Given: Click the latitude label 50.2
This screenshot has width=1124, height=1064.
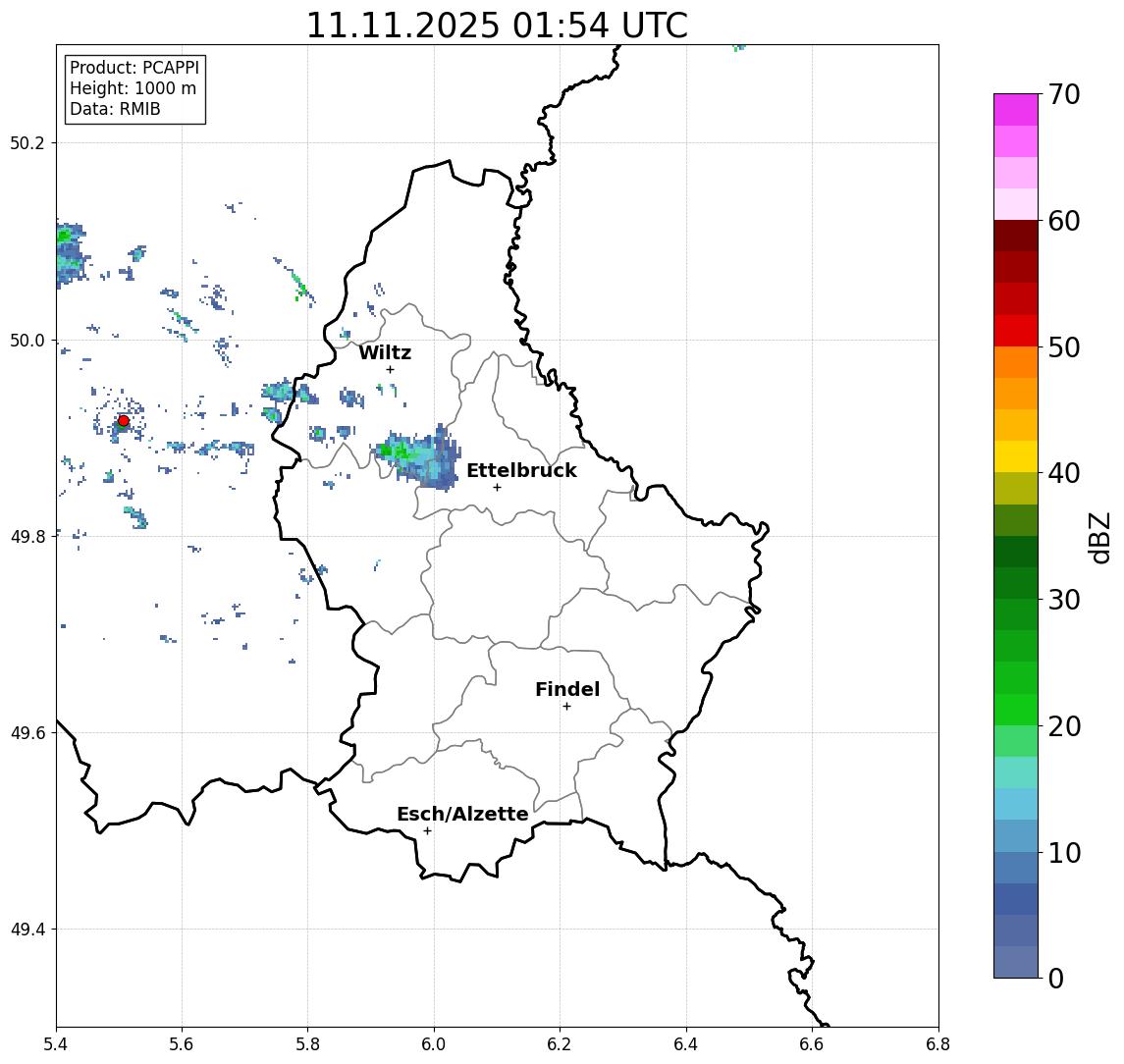Looking at the screenshot, I should (27, 142).
